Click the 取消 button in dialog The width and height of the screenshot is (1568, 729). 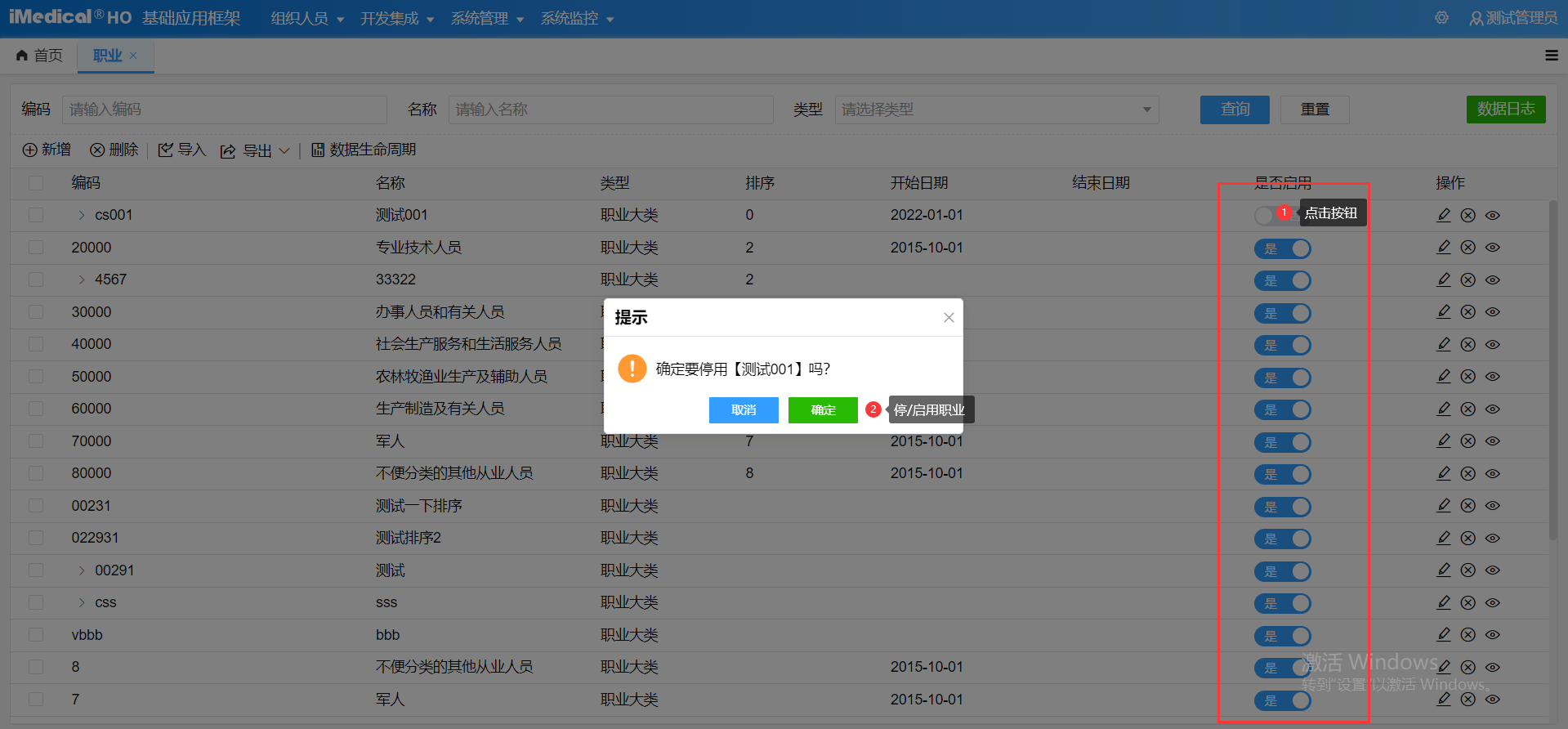pyautogui.click(x=744, y=410)
